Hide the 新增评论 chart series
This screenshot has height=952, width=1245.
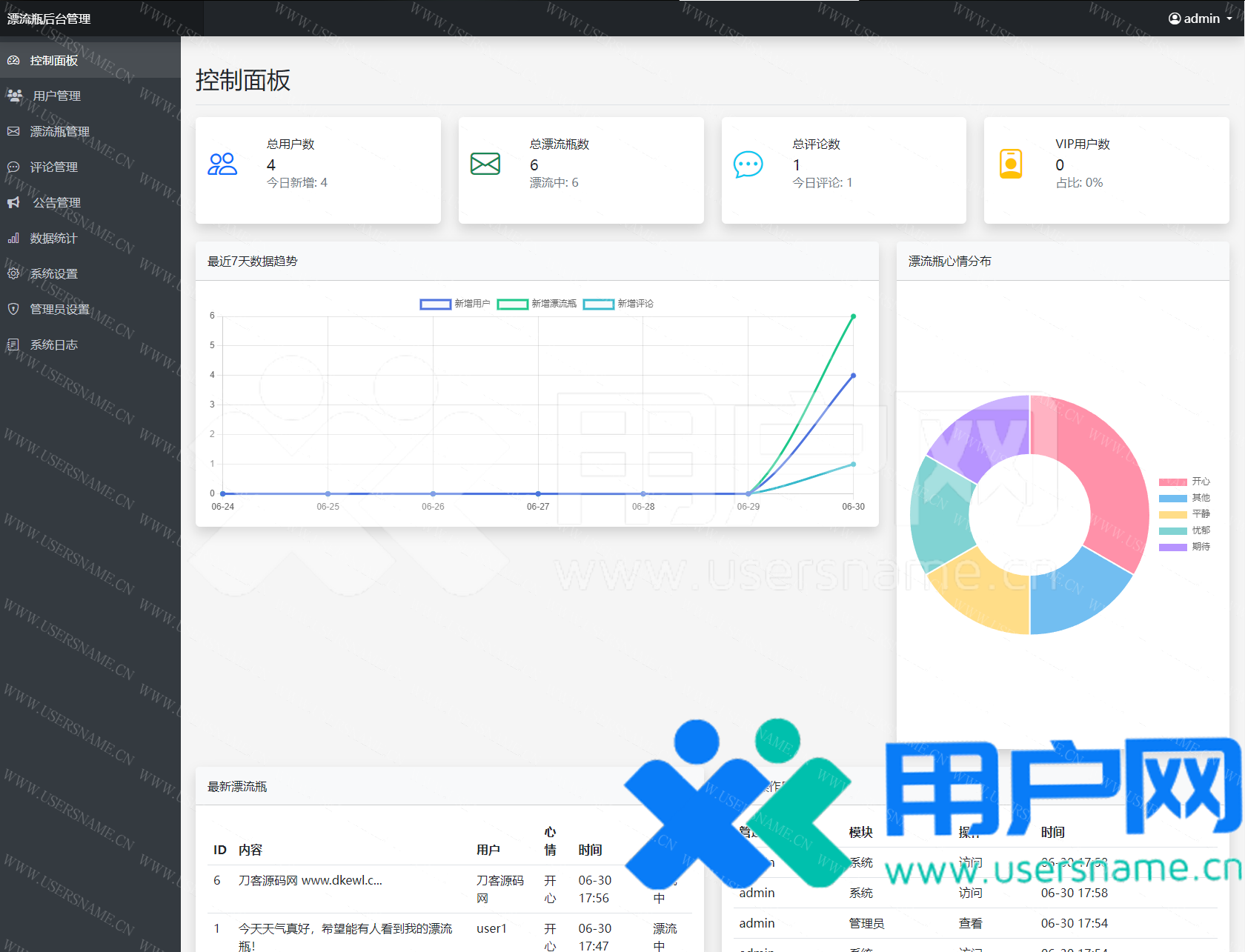pos(599,304)
